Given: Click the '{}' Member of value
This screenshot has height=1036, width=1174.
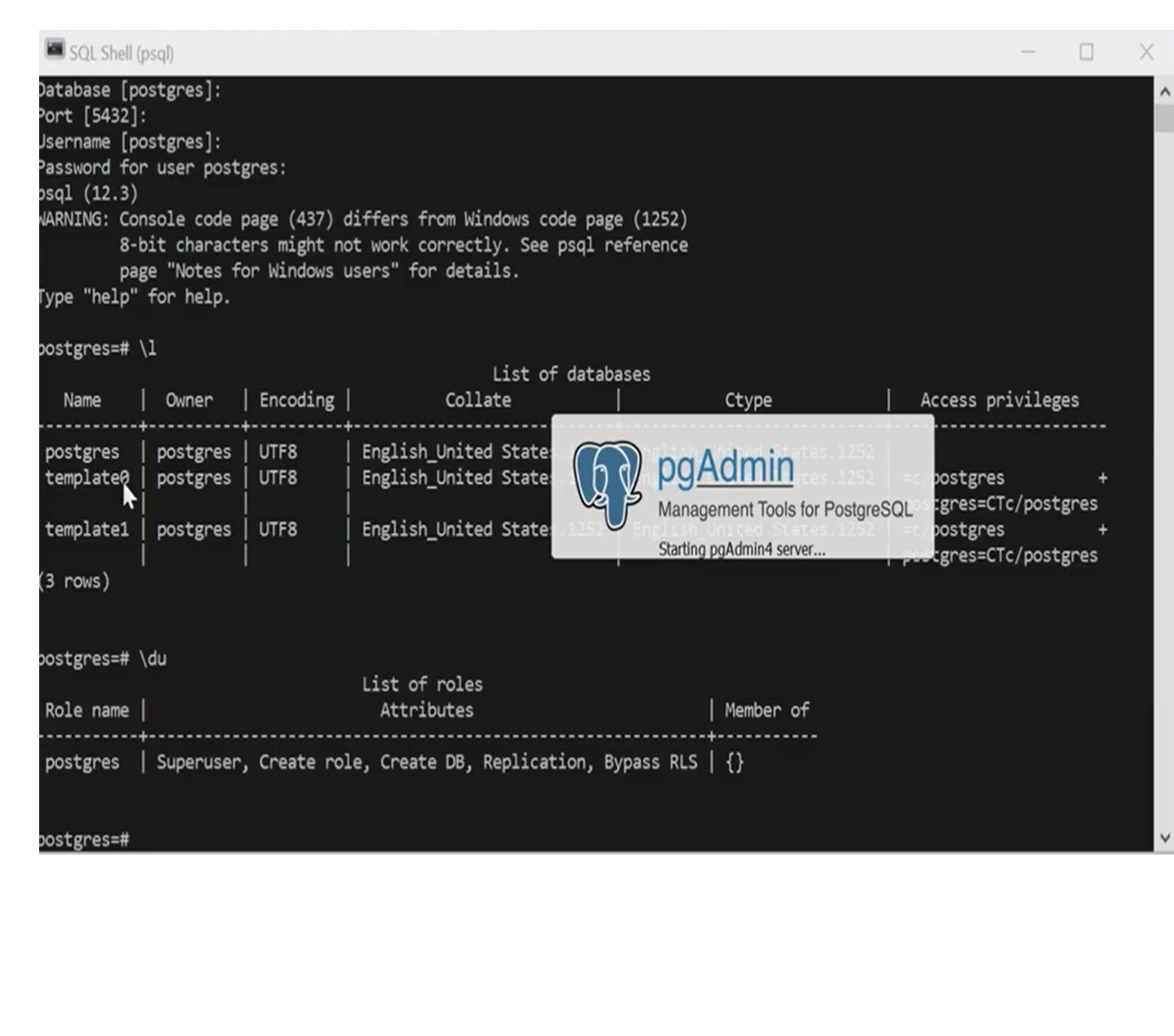Looking at the screenshot, I should (734, 762).
